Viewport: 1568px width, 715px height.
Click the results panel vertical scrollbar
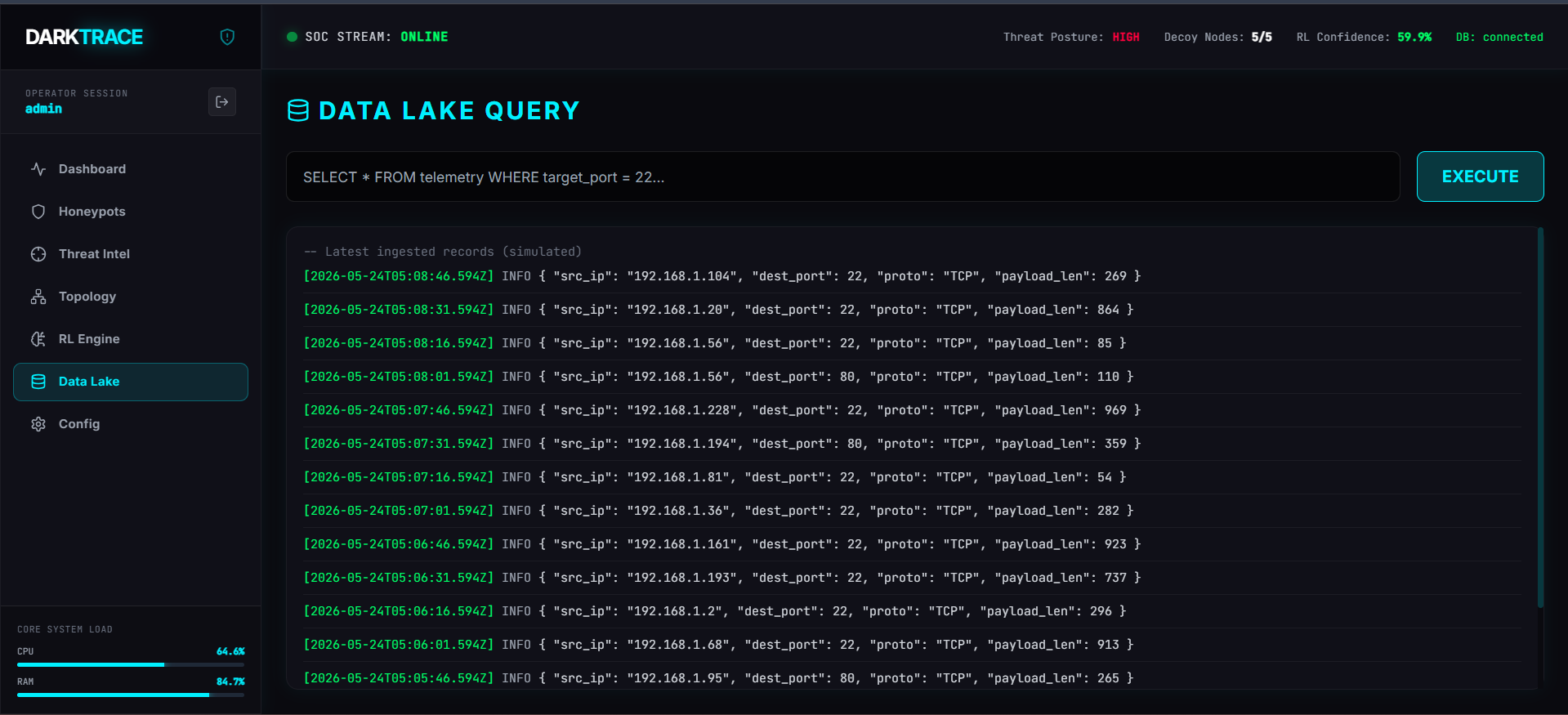(1540, 418)
